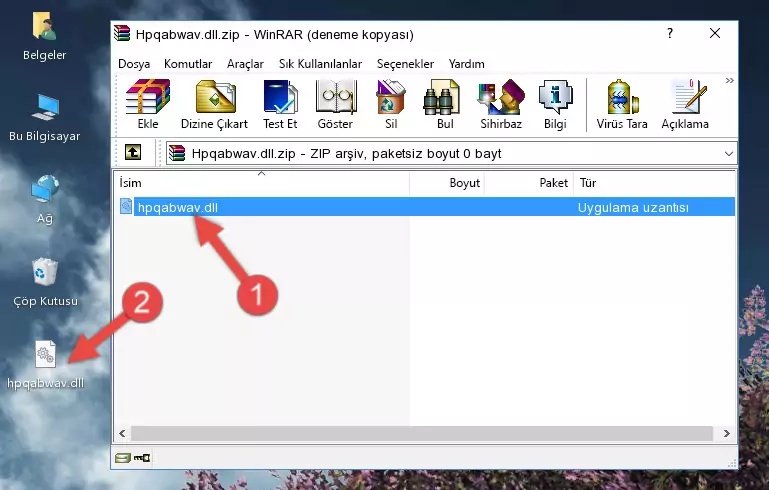Click the Uygulama uzantısı type cell
Viewport: 769px width, 490px height.
click(633, 207)
